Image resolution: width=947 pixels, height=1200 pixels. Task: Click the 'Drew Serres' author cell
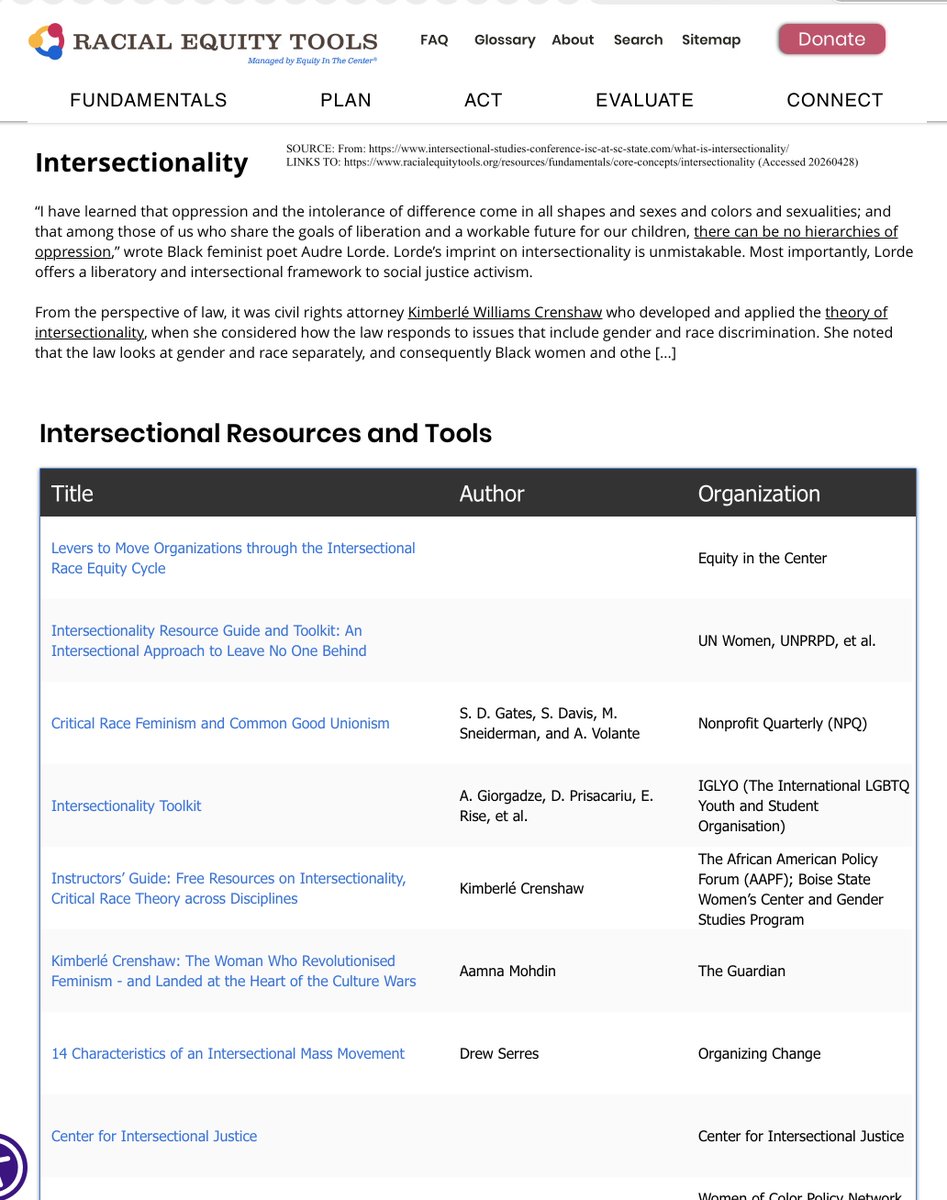click(x=499, y=1053)
